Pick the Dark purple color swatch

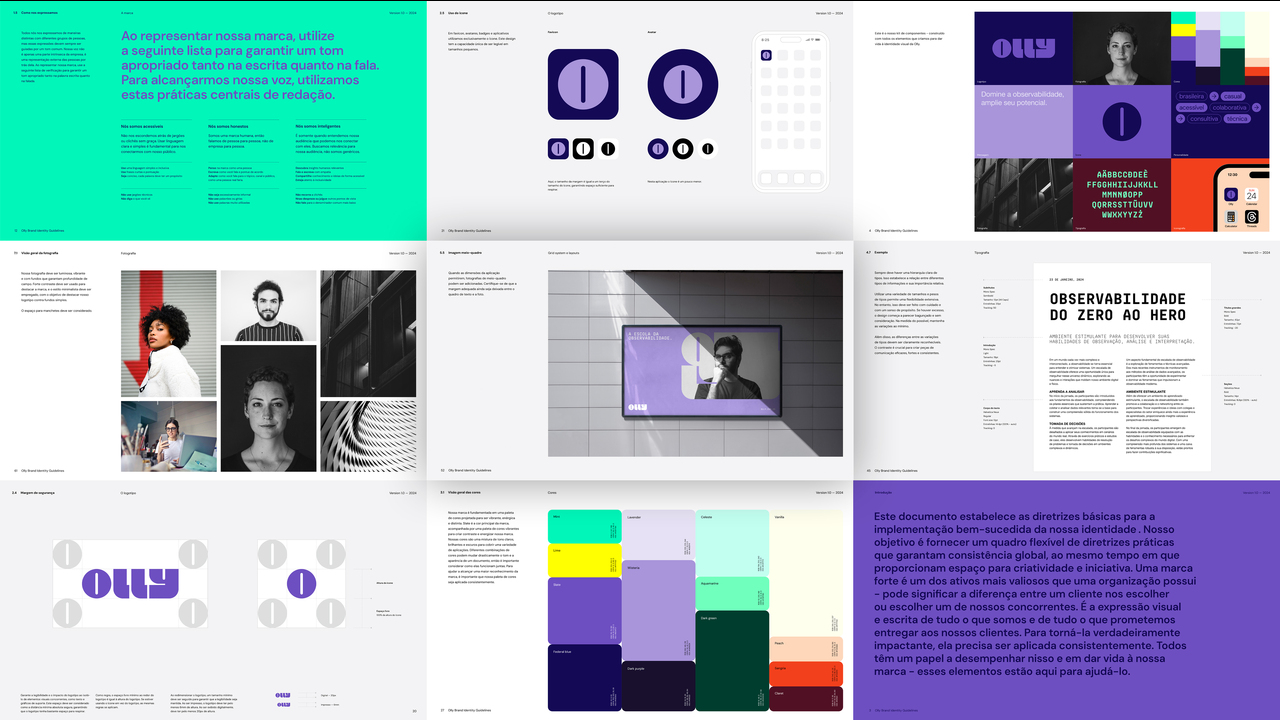[658, 686]
